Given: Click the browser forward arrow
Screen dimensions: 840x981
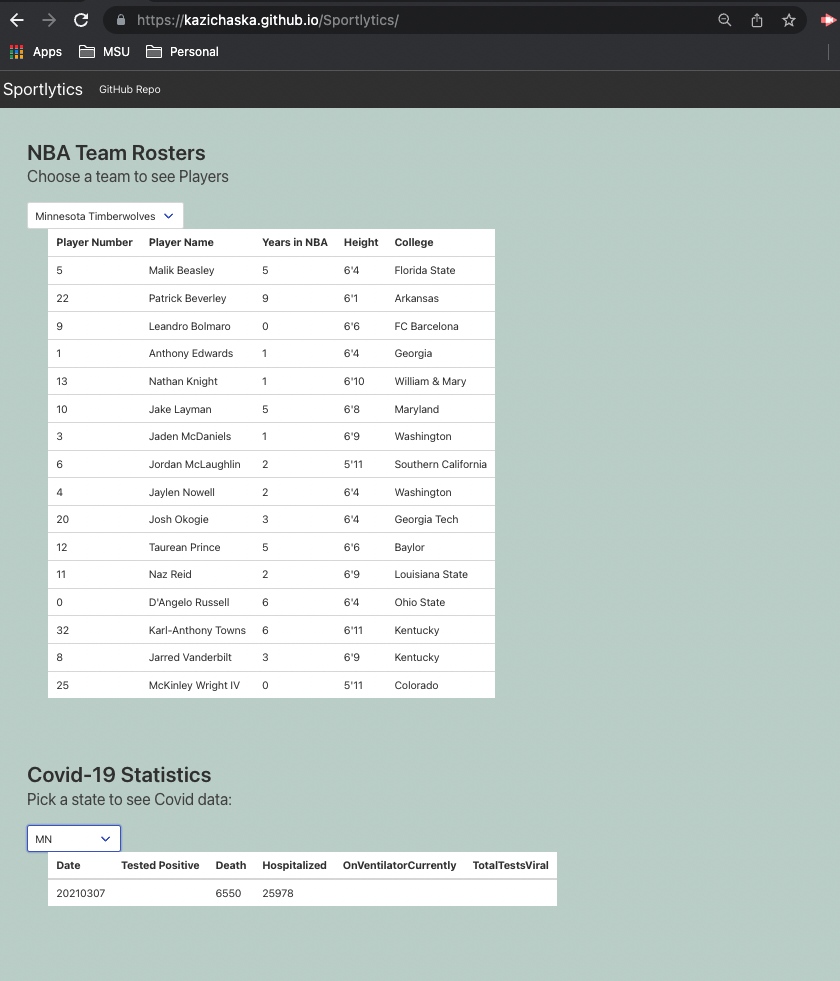Looking at the screenshot, I should 49,20.
